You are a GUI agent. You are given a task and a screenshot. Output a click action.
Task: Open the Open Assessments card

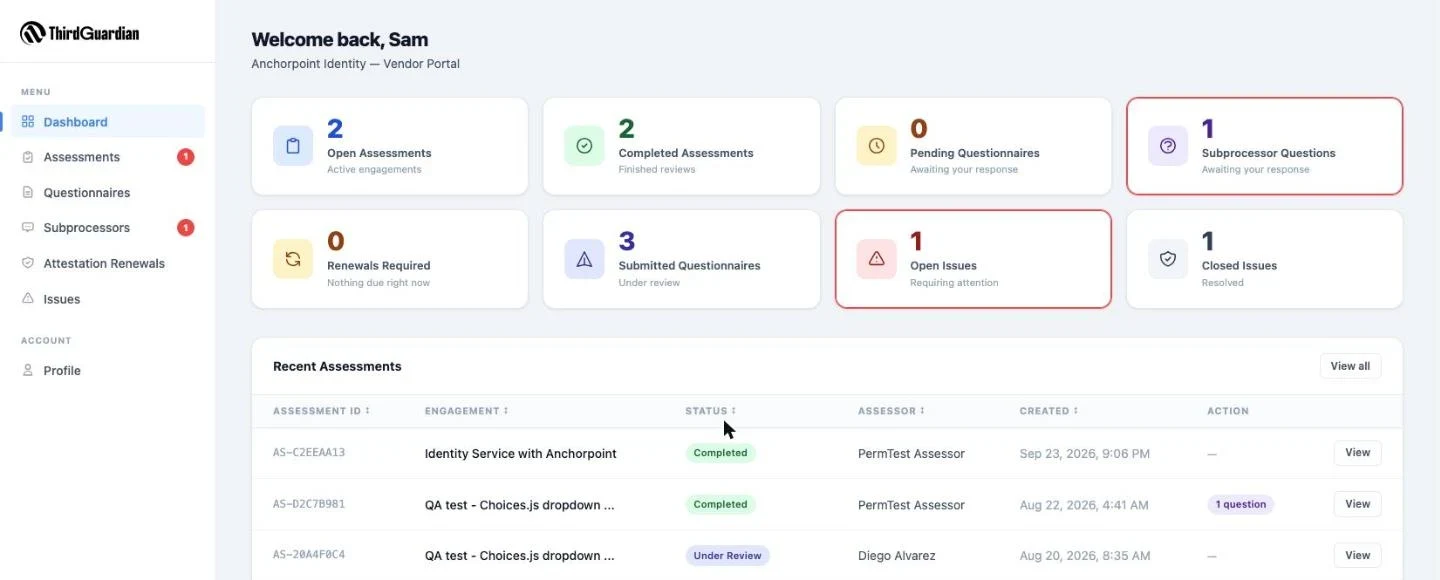coord(390,146)
